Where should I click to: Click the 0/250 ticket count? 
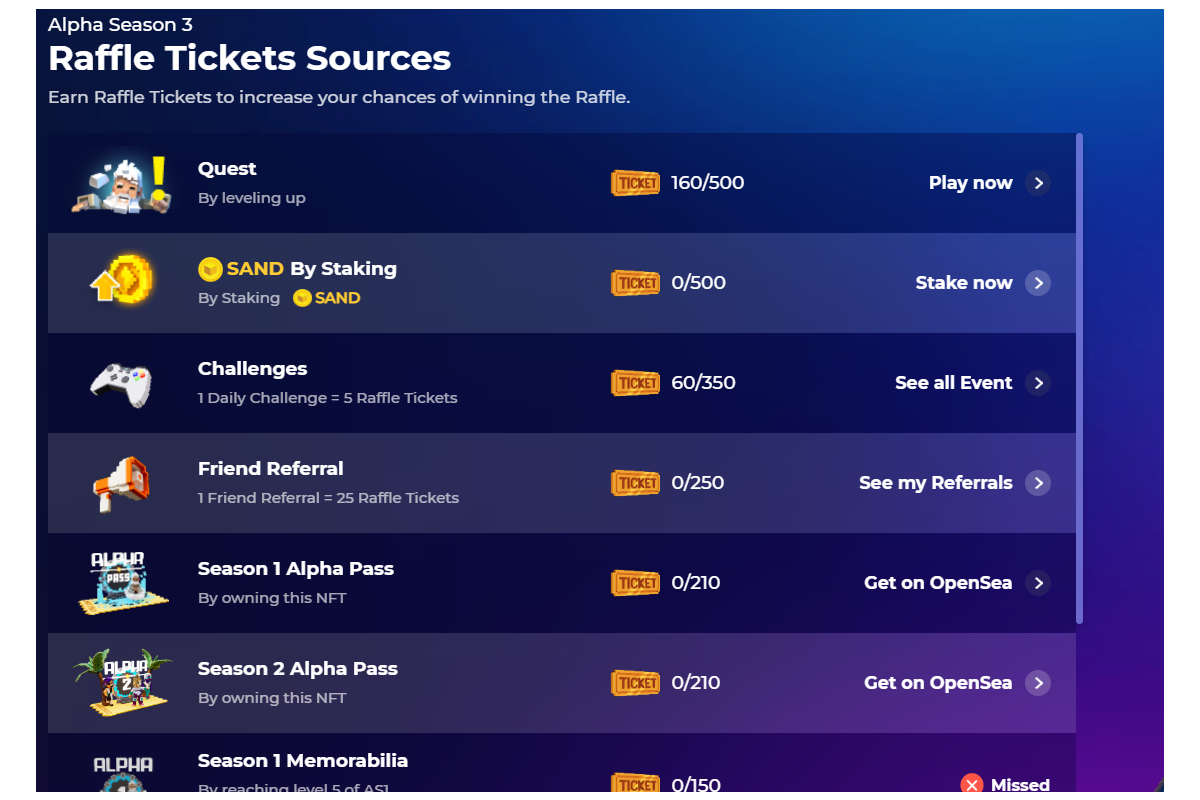click(698, 483)
